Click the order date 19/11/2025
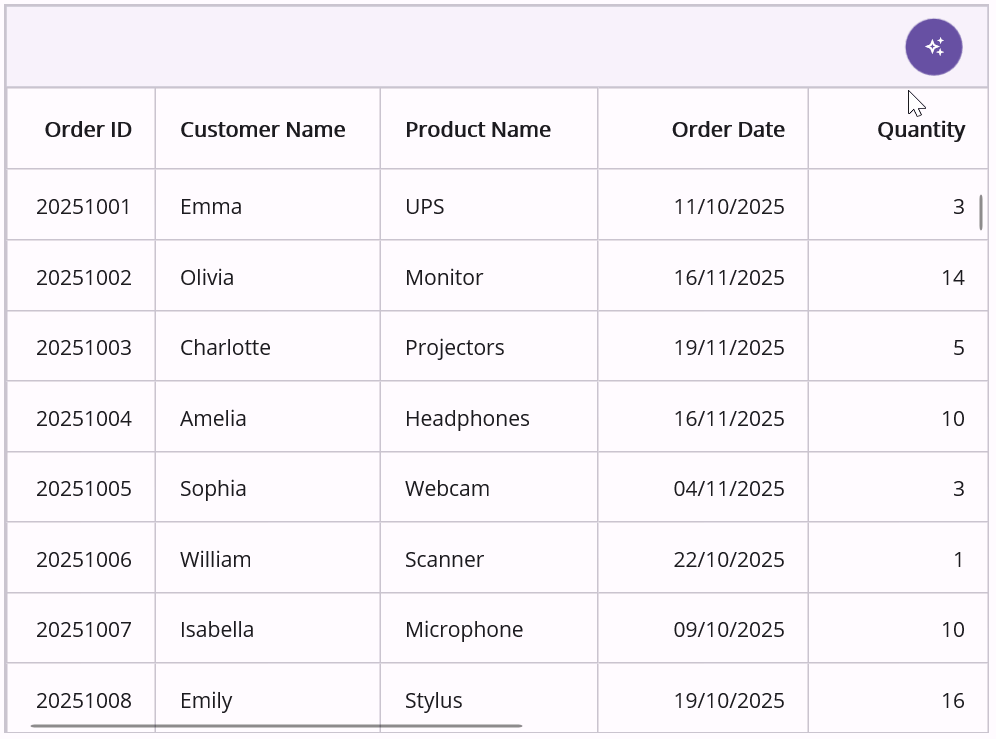The width and height of the screenshot is (996, 739). [x=729, y=347]
